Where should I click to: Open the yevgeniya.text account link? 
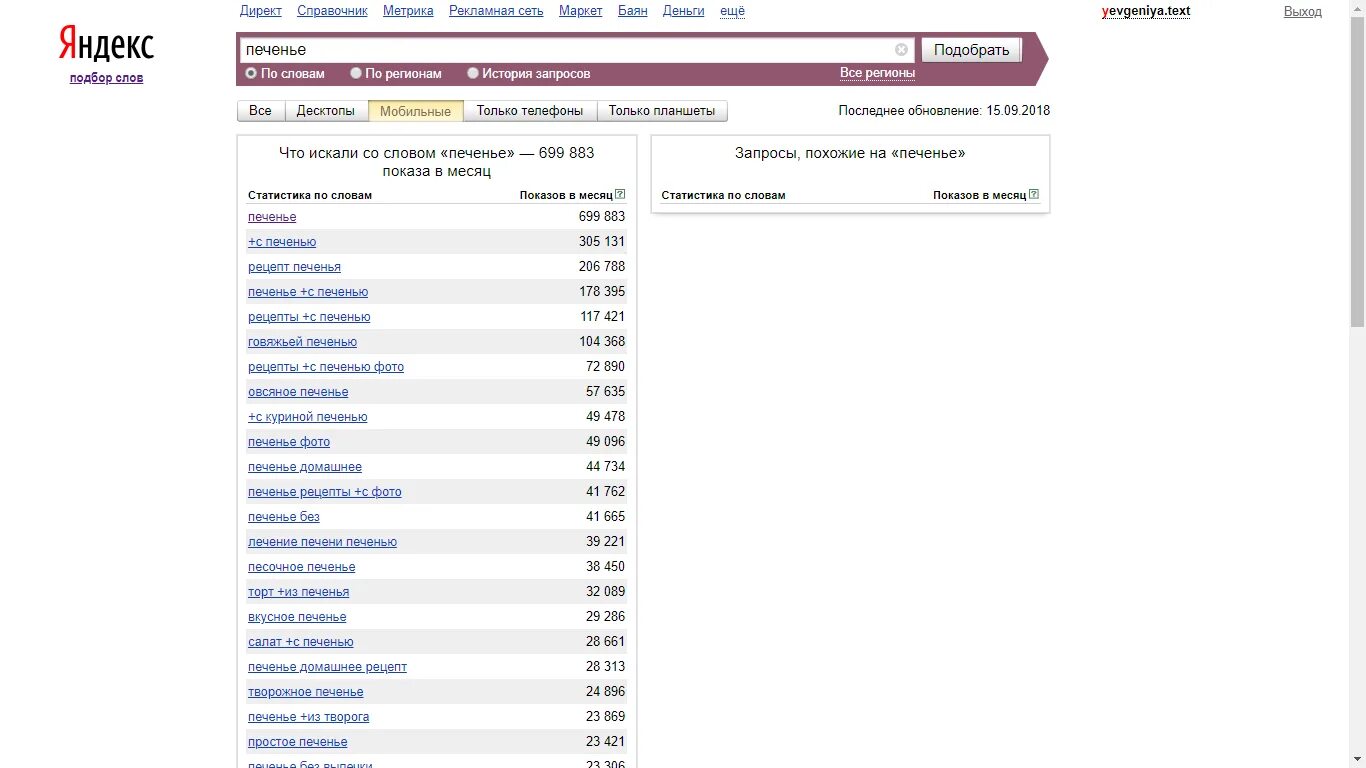pyautogui.click(x=1146, y=11)
